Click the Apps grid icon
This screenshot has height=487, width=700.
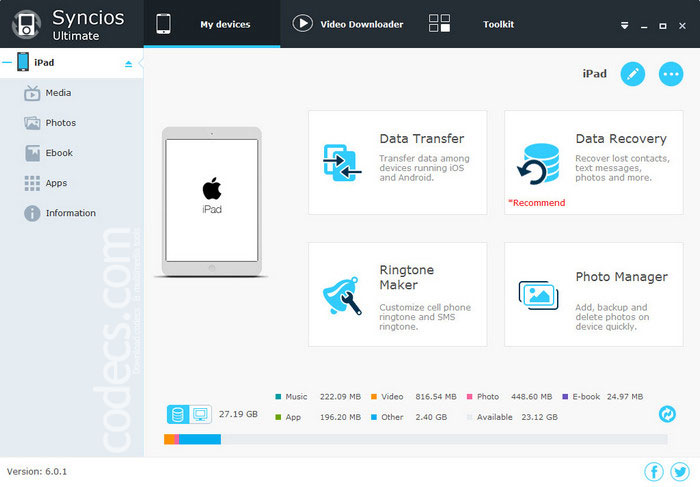pyautogui.click(x=32, y=183)
